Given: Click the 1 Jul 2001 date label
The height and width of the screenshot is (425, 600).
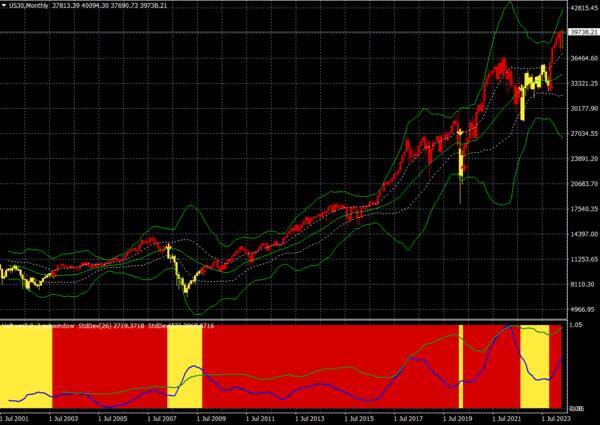Looking at the screenshot, I should click(x=15, y=419).
